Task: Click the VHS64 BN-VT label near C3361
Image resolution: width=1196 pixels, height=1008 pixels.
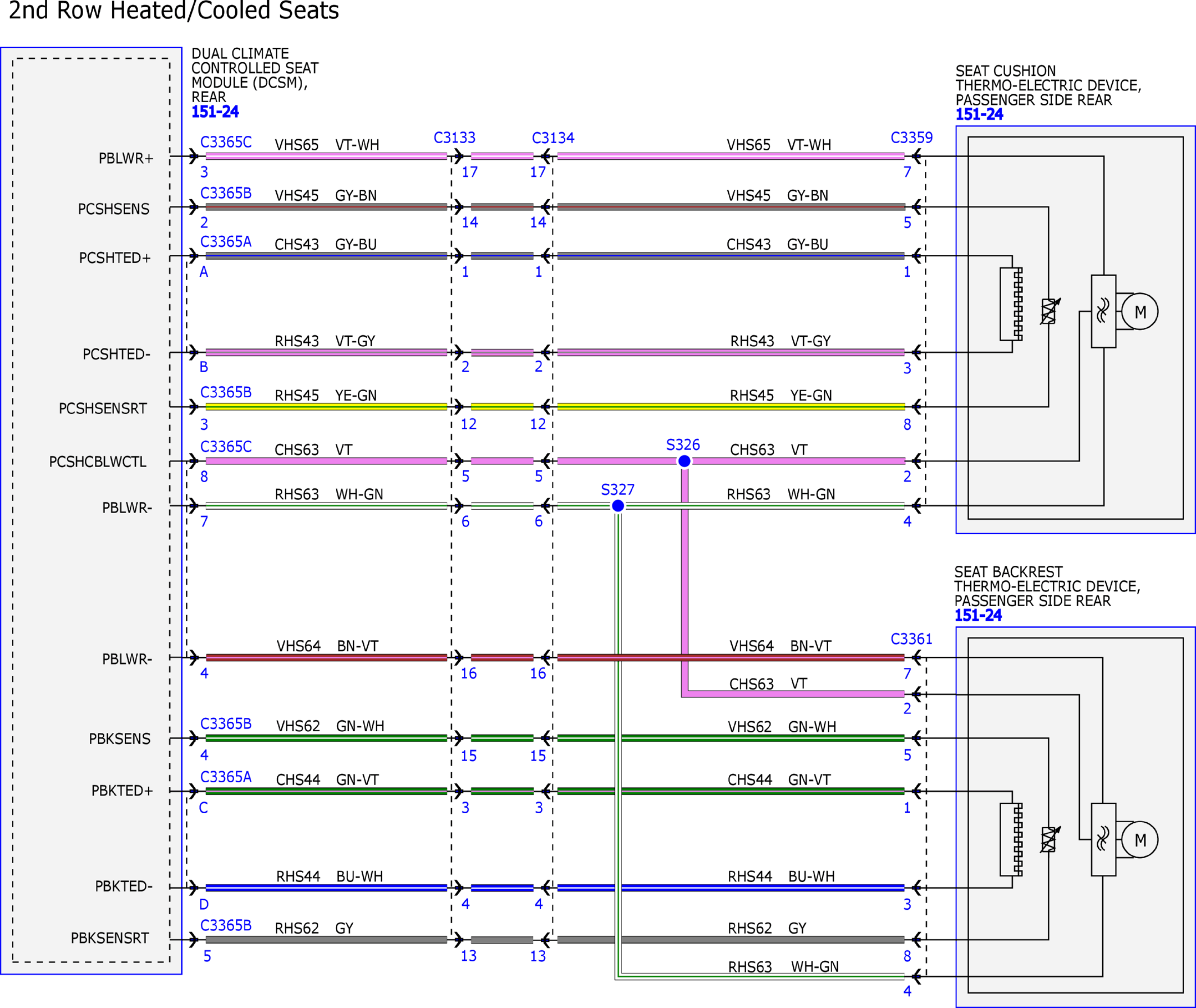Action: [x=780, y=647]
